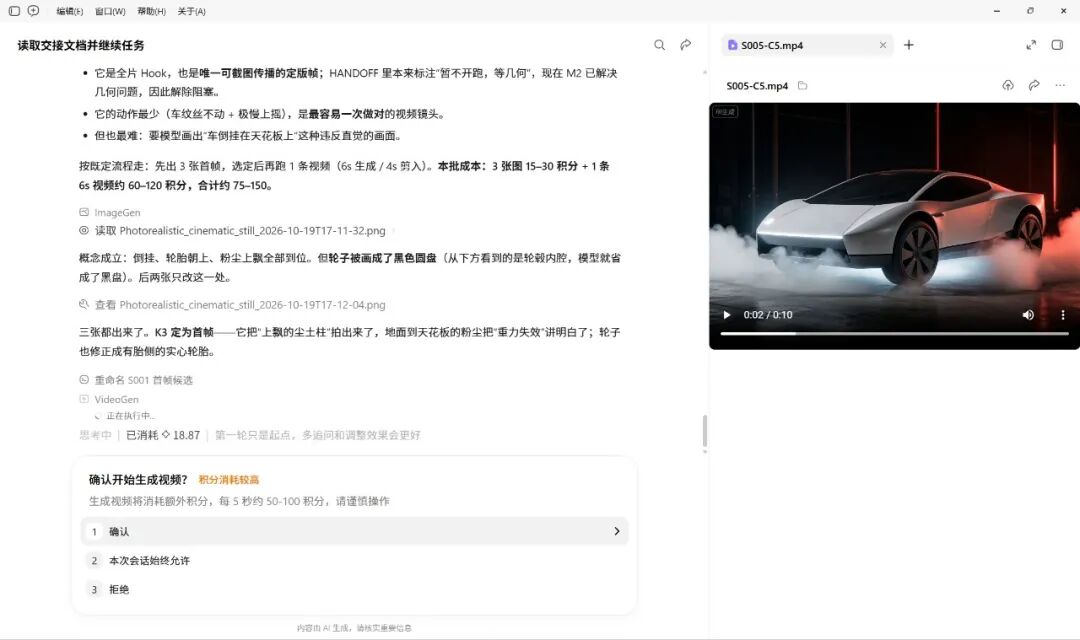The height and width of the screenshot is (640, 1080).
Task: Open folder location of S005-C5.mp4
Action: click(x=802, y=85)
